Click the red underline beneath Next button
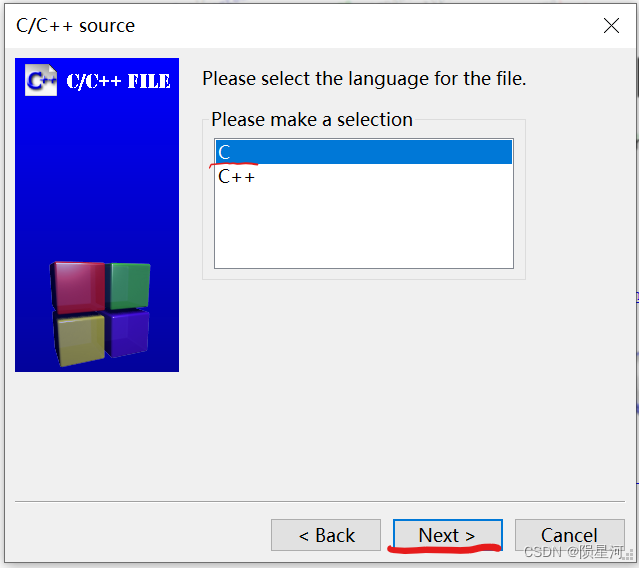Screen dimensions: 639x568 [444, 548]
